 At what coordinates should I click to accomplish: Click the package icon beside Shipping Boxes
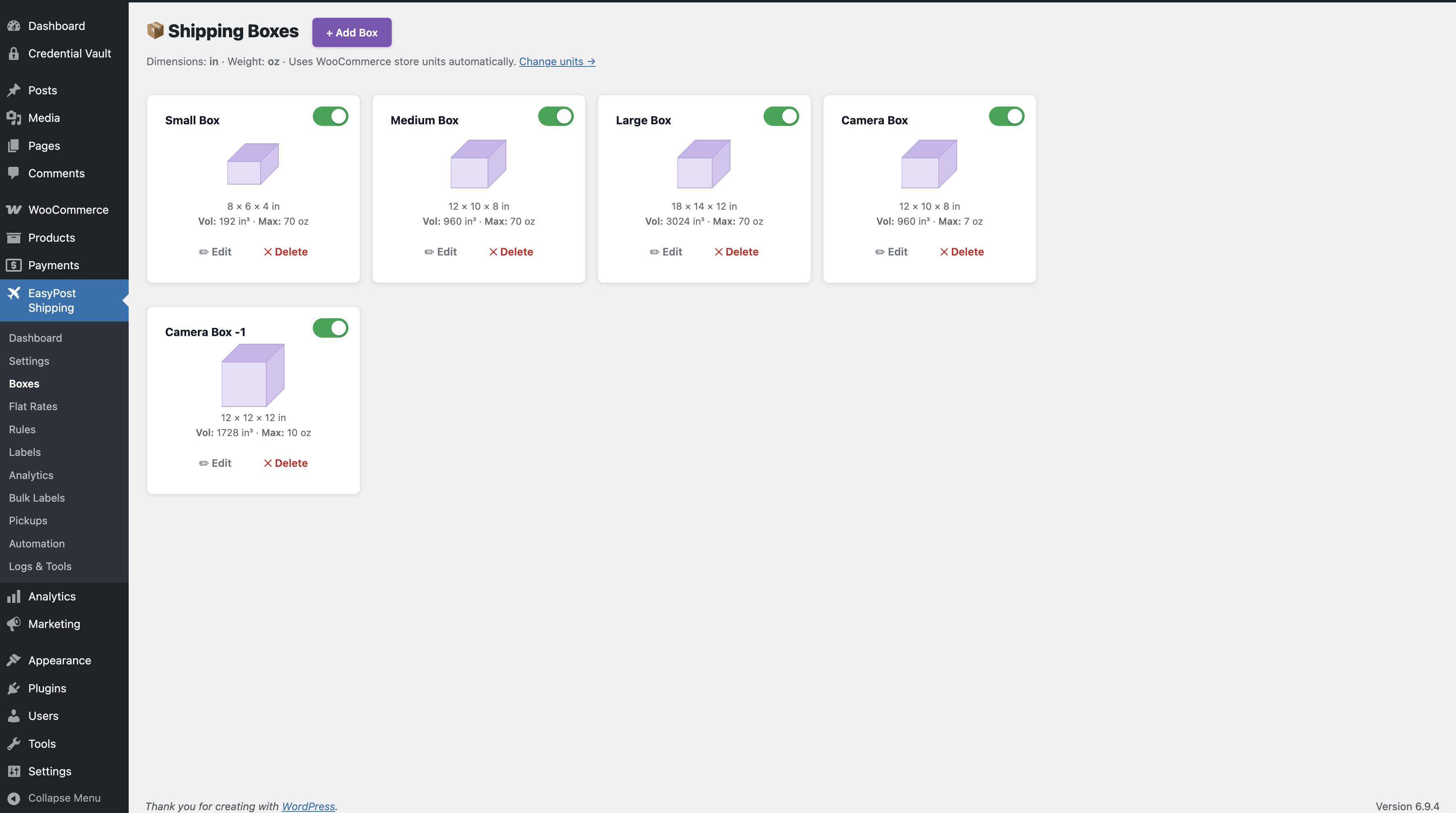155,30
